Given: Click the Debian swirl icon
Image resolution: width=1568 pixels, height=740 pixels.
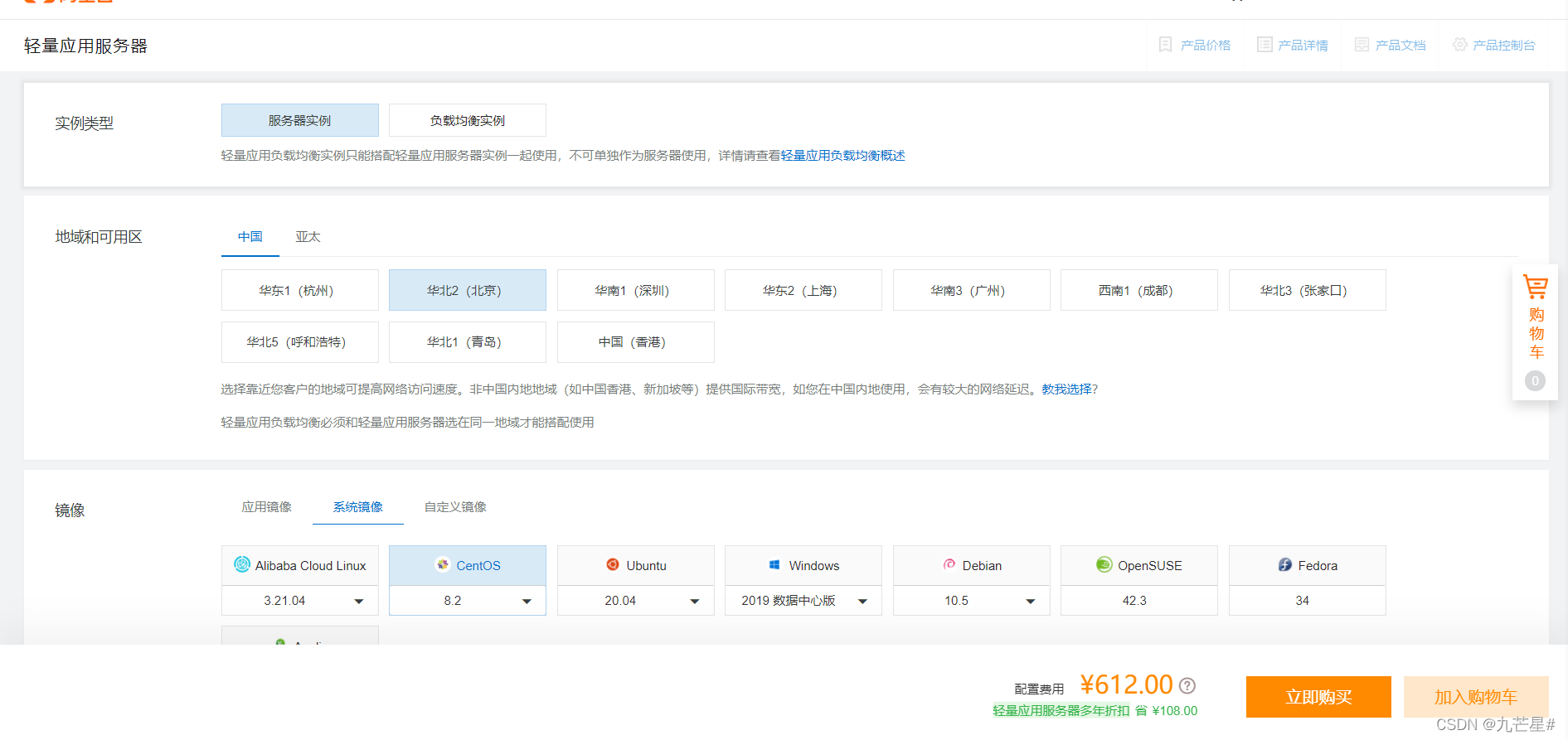Looking at the screenshot, I should [x=949, y=565].
